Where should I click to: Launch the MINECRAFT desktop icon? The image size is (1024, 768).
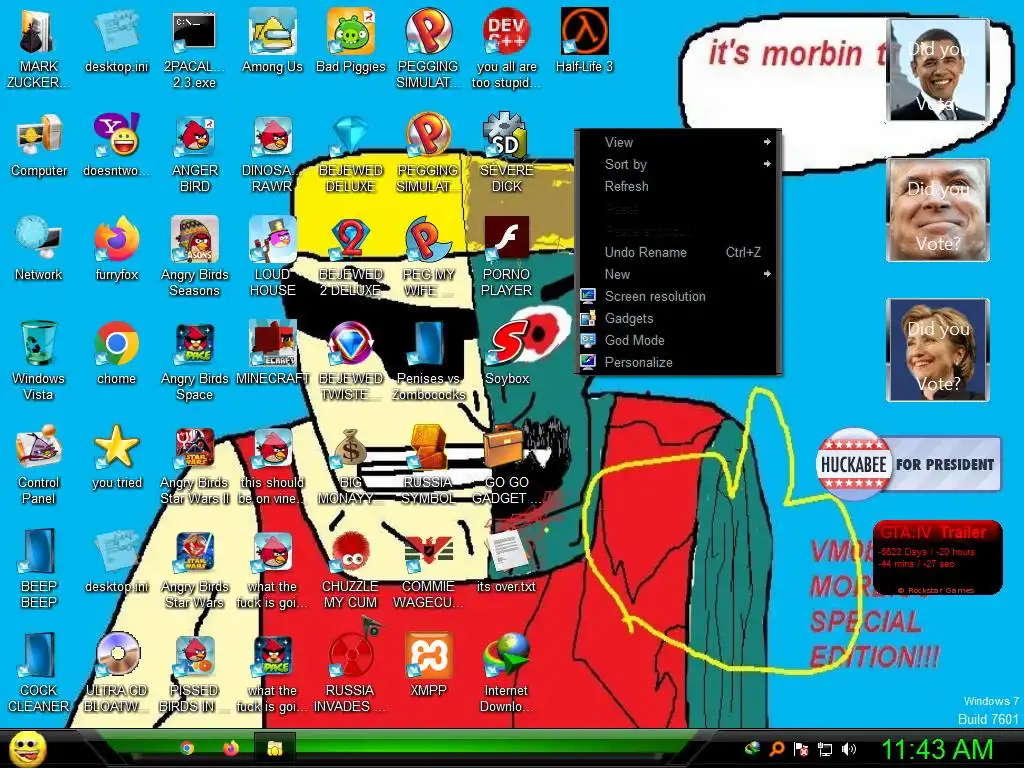(x=272, y=353)
